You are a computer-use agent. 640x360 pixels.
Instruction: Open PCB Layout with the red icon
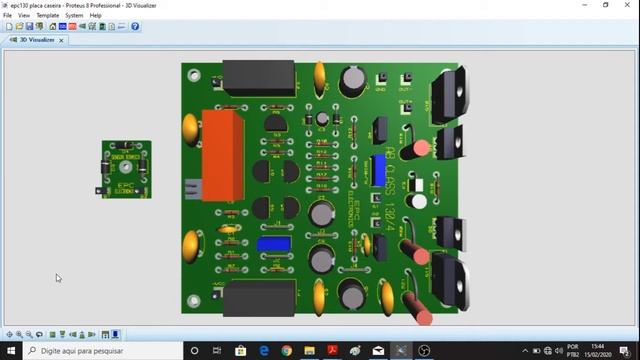[73, 27]
